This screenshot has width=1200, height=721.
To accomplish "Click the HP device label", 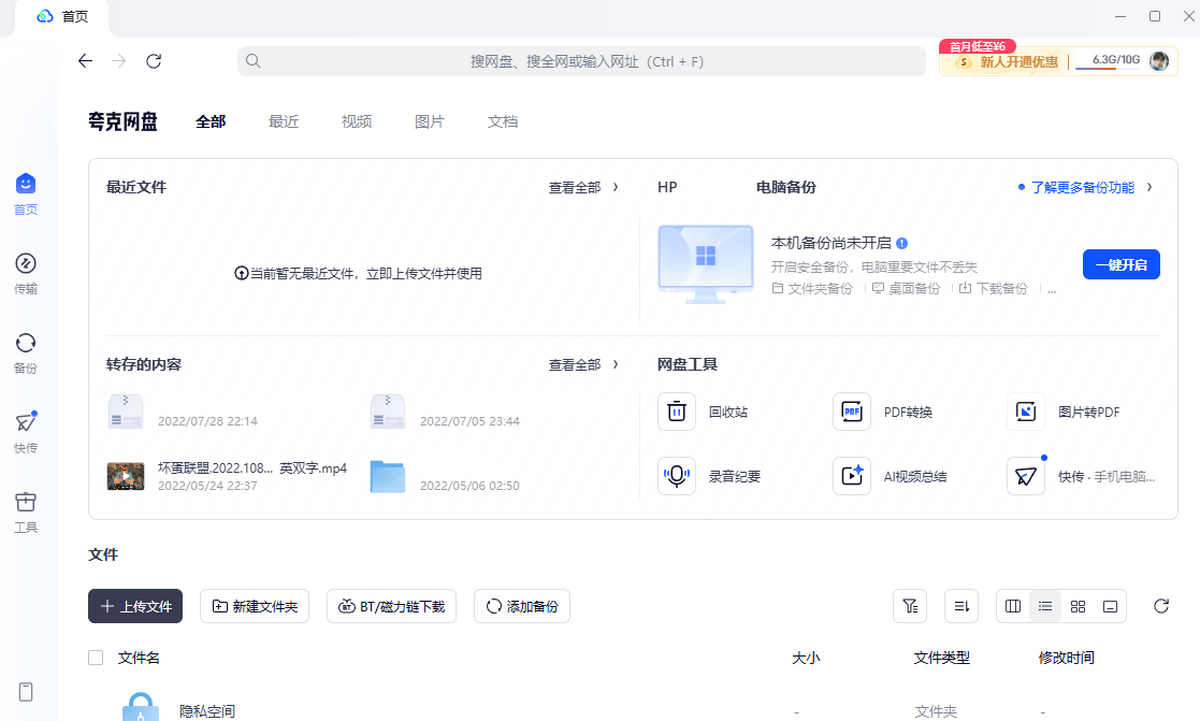I will pyautogui.click(x=667, y=187).
